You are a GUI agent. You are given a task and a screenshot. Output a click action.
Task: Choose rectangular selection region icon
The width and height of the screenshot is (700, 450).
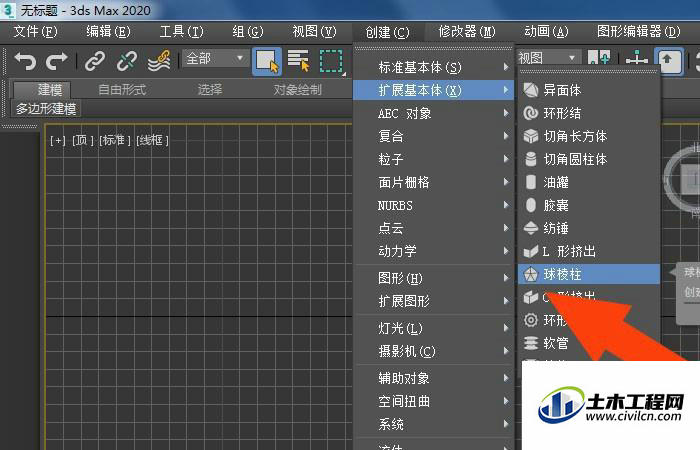(331, 61)
